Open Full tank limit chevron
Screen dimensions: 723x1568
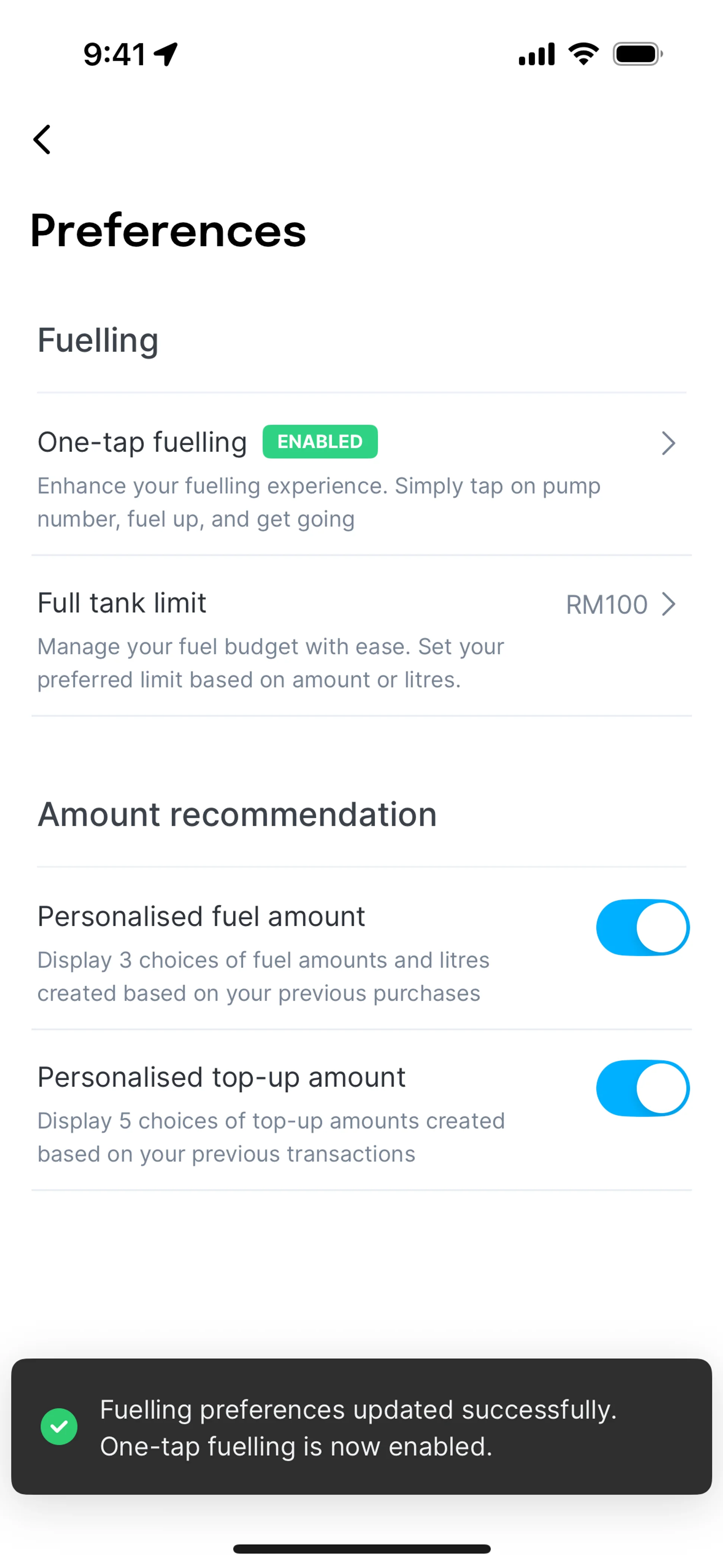tap(668, 604)
